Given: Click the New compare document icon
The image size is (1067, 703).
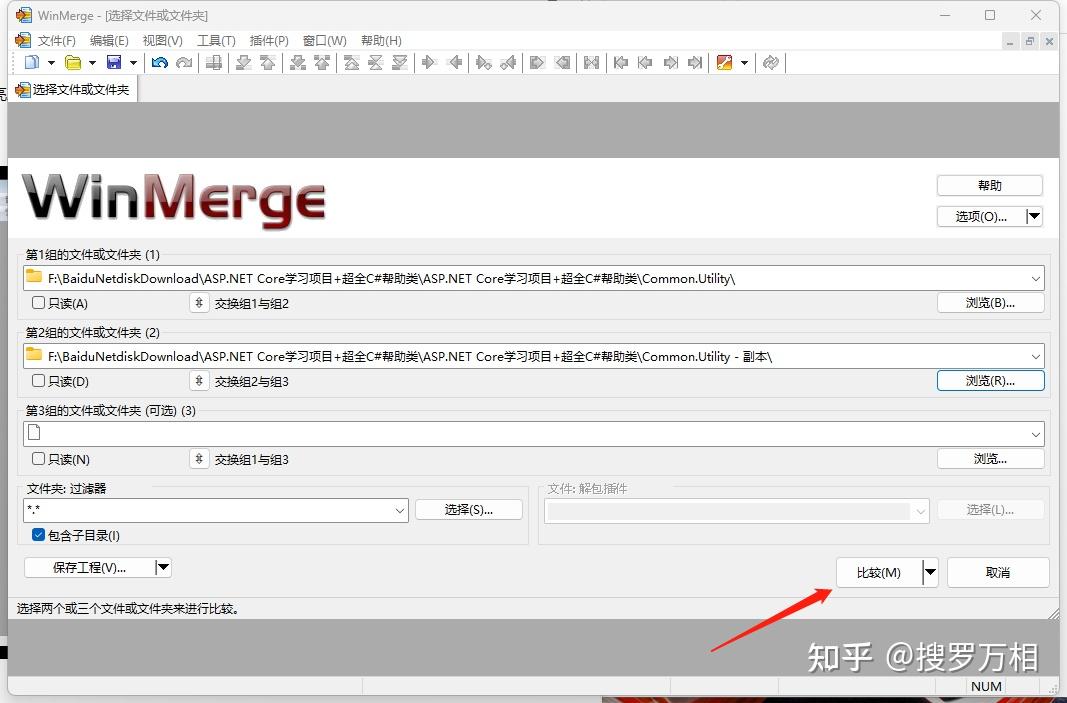Looking at the screenshot, I should pos(32,62).
